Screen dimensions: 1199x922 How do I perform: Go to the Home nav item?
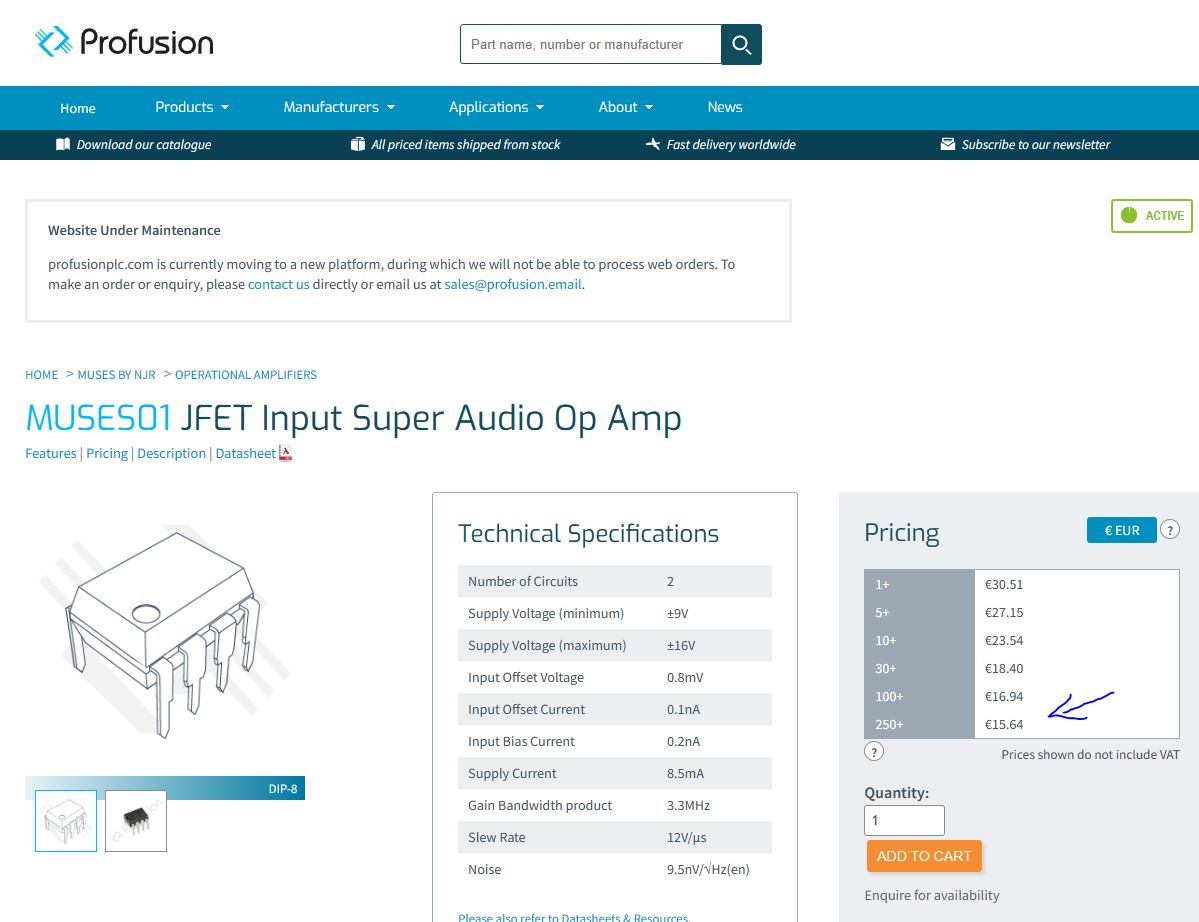coord(78,109)
